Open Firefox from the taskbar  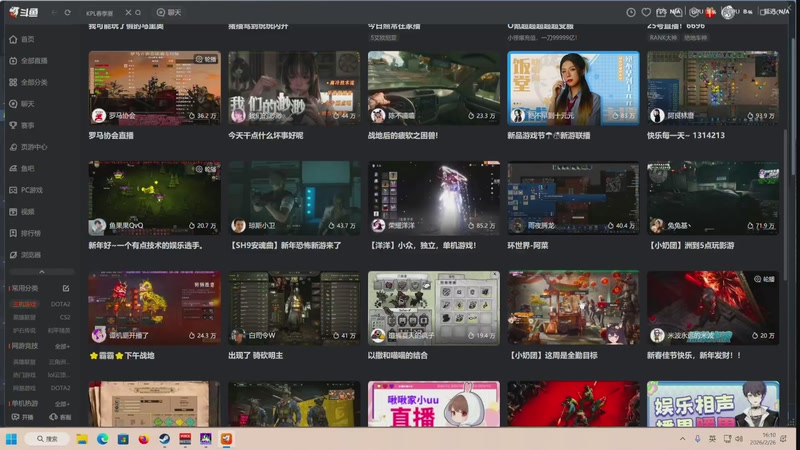click(143, 439)
